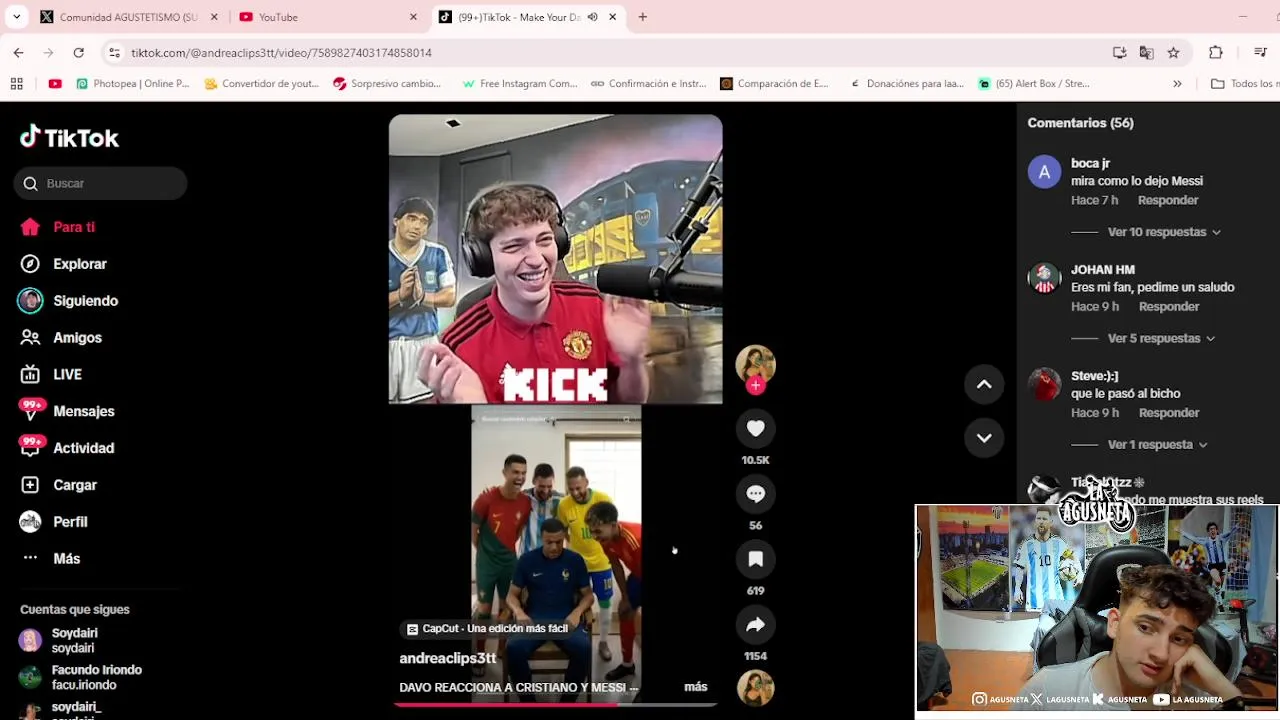The image size is (1280, 720).
Task: Open the Para ti feed
Action: click(x=58, y=227)
